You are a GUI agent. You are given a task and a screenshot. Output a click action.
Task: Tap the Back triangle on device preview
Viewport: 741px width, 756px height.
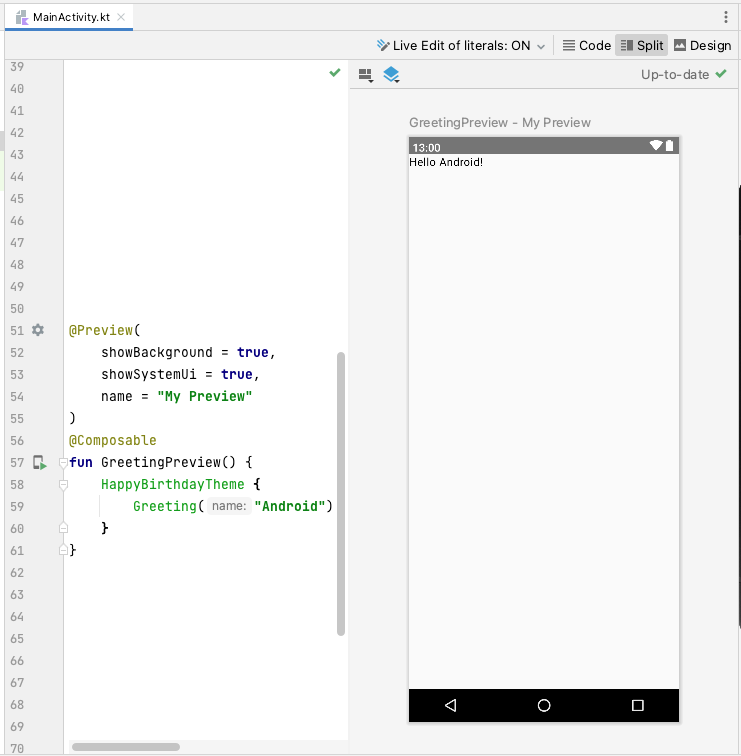click(x=450, y=705)
